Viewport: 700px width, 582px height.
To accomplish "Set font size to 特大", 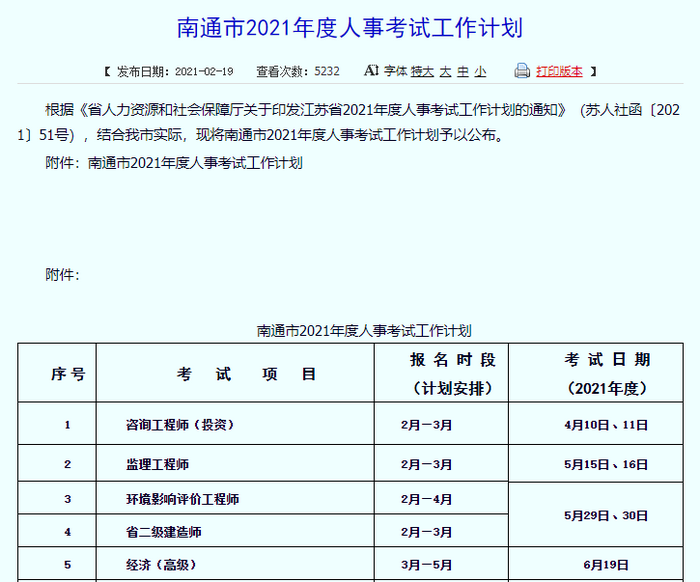I will tap(422, 72).
